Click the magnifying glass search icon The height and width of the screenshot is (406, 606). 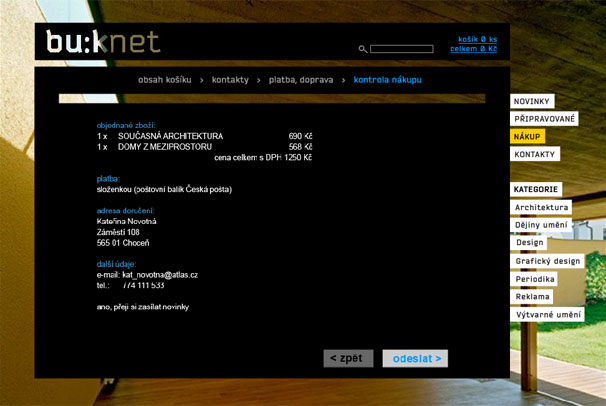pyautogui.click(x=363, y=48)
